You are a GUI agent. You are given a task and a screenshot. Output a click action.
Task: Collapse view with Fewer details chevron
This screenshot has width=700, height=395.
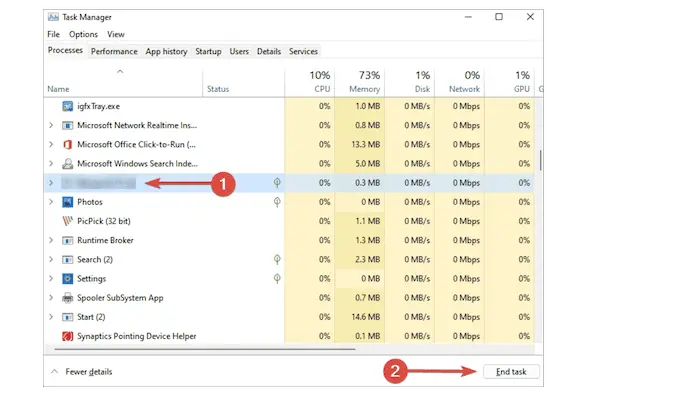[54, 371]
